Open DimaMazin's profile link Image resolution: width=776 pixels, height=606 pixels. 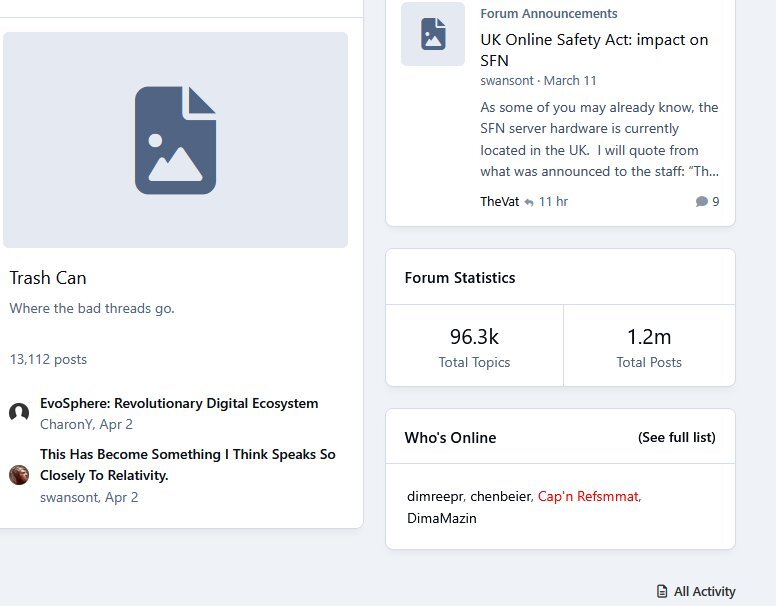[441, 518]
